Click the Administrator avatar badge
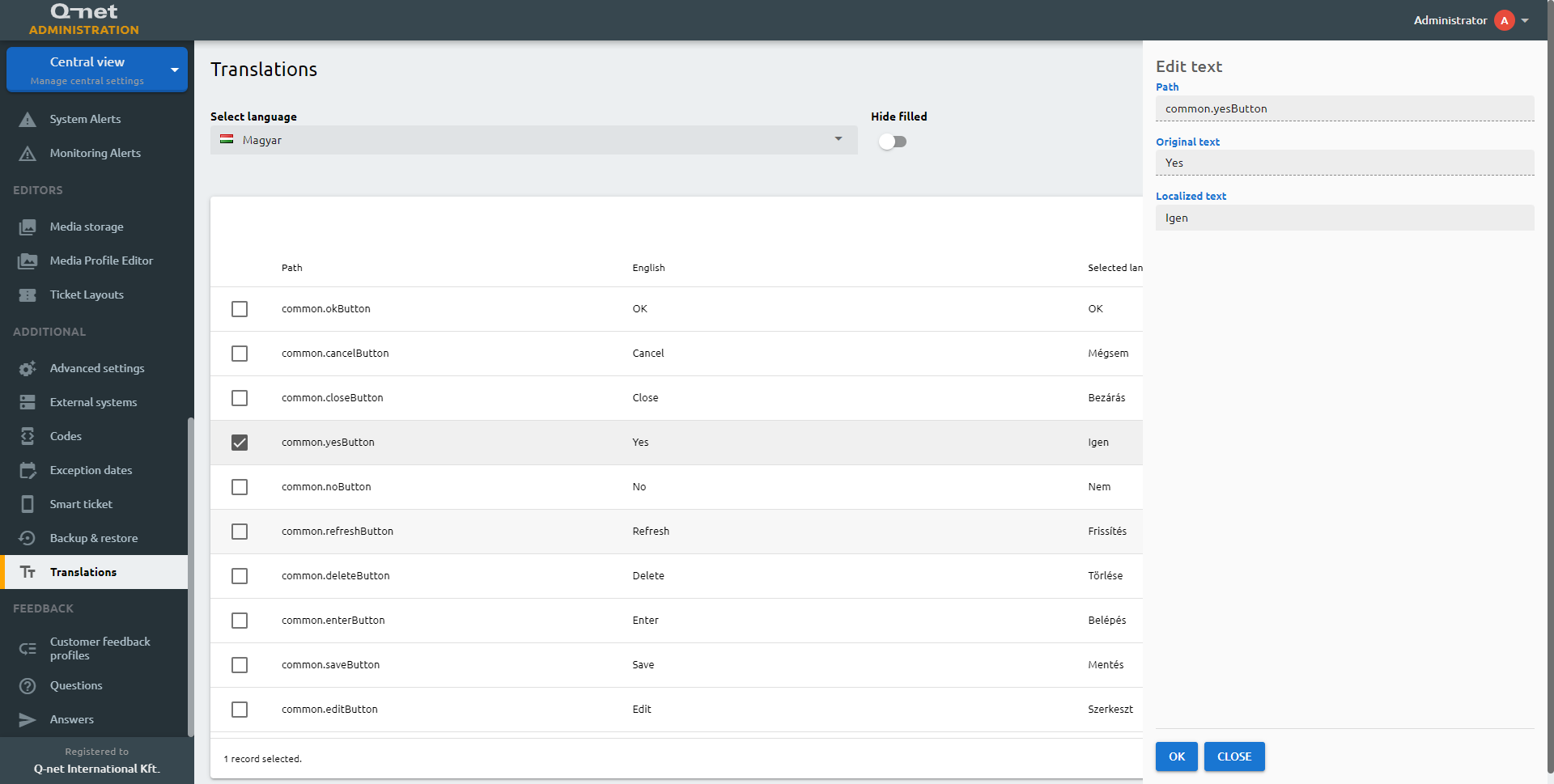This screenshot has width=1554, height=784. 1505,20
